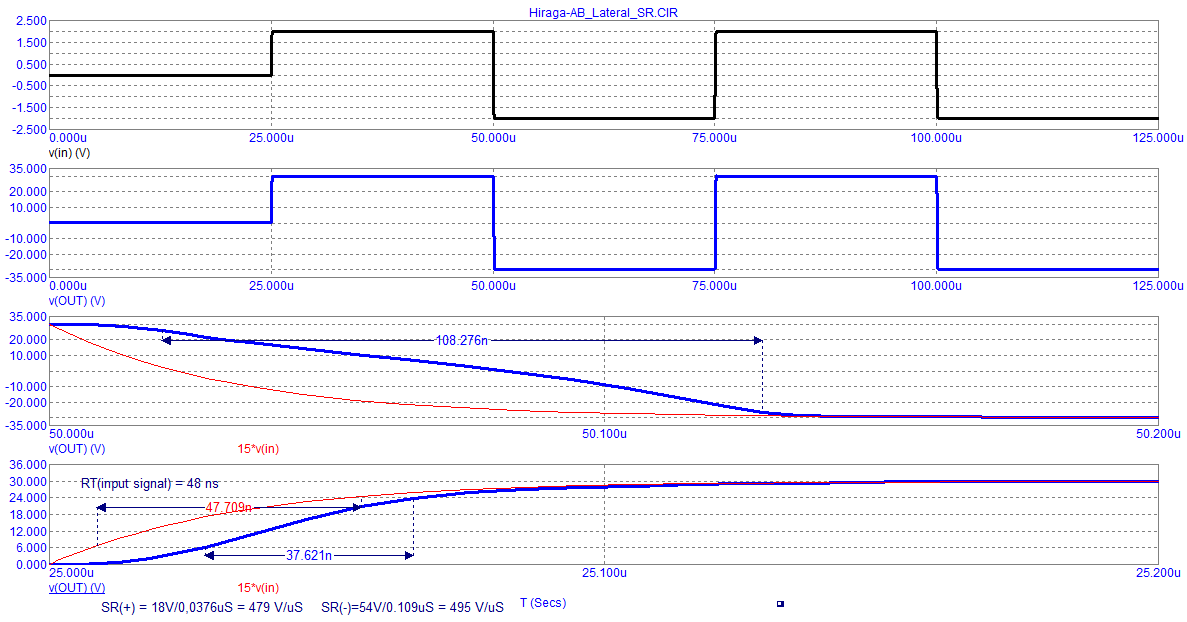Click the small square marker beside T (Secs)
The height and width of the screenshot is (622, 1187).
point(780,604)
